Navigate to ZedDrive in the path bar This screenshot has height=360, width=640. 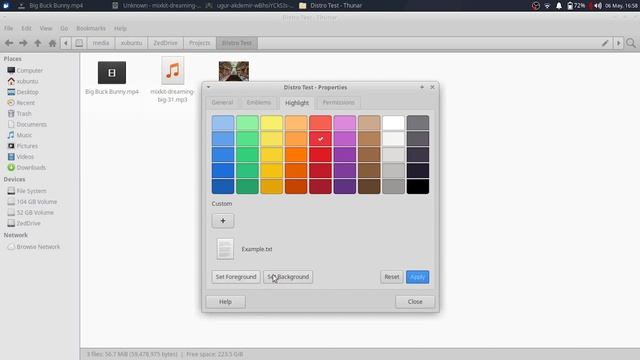tap(165, 43)
